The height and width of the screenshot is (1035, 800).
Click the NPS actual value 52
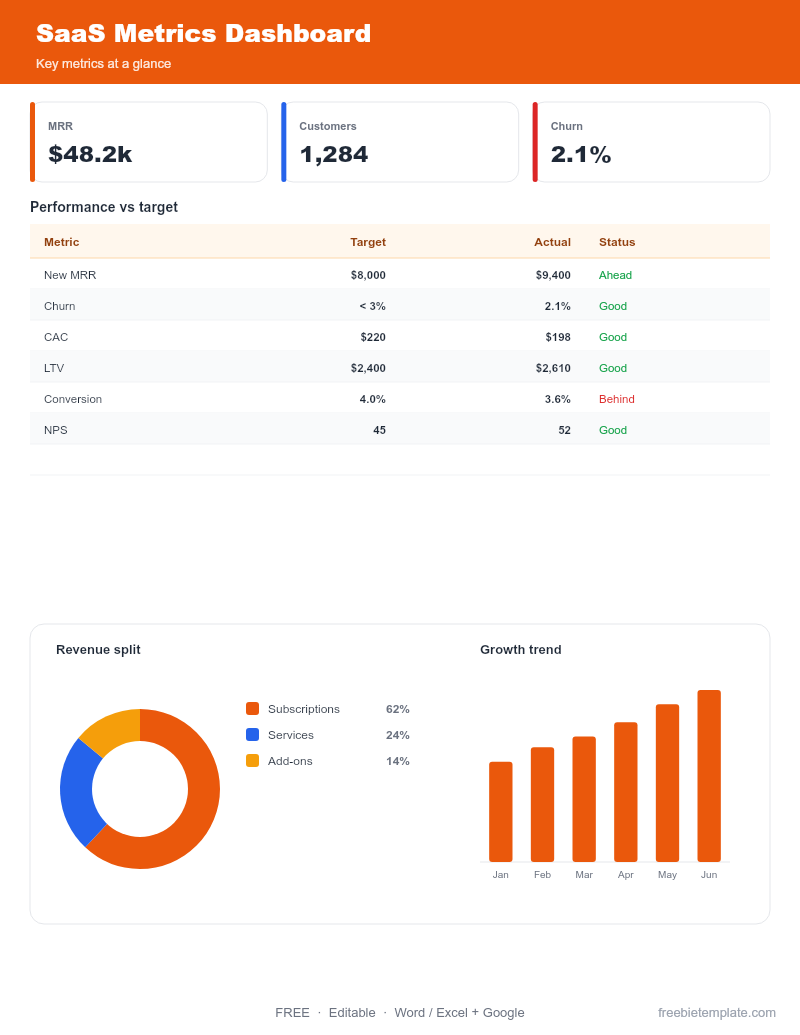coord(564,430)
